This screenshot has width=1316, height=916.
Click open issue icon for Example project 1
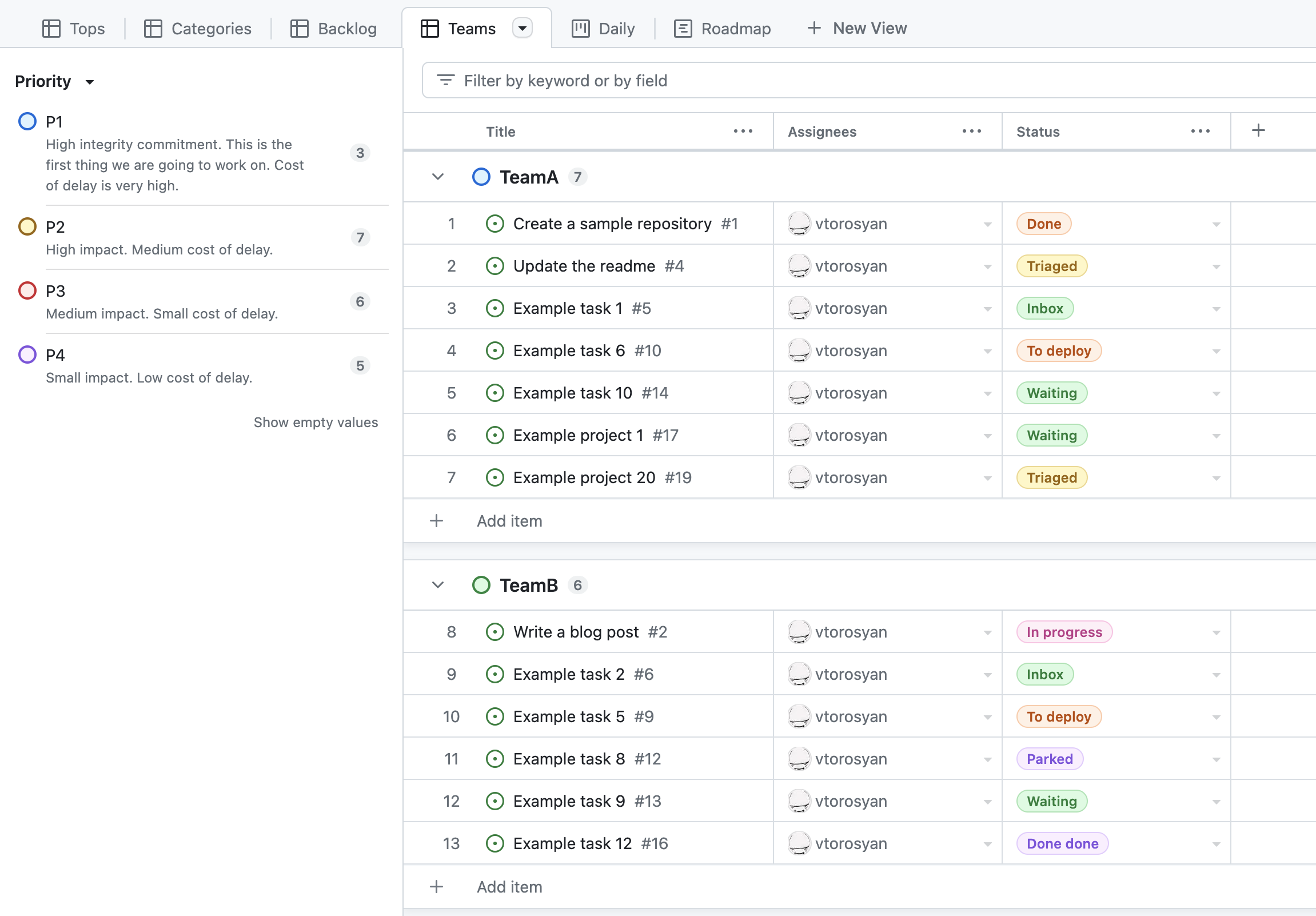(x=495, y=436)
